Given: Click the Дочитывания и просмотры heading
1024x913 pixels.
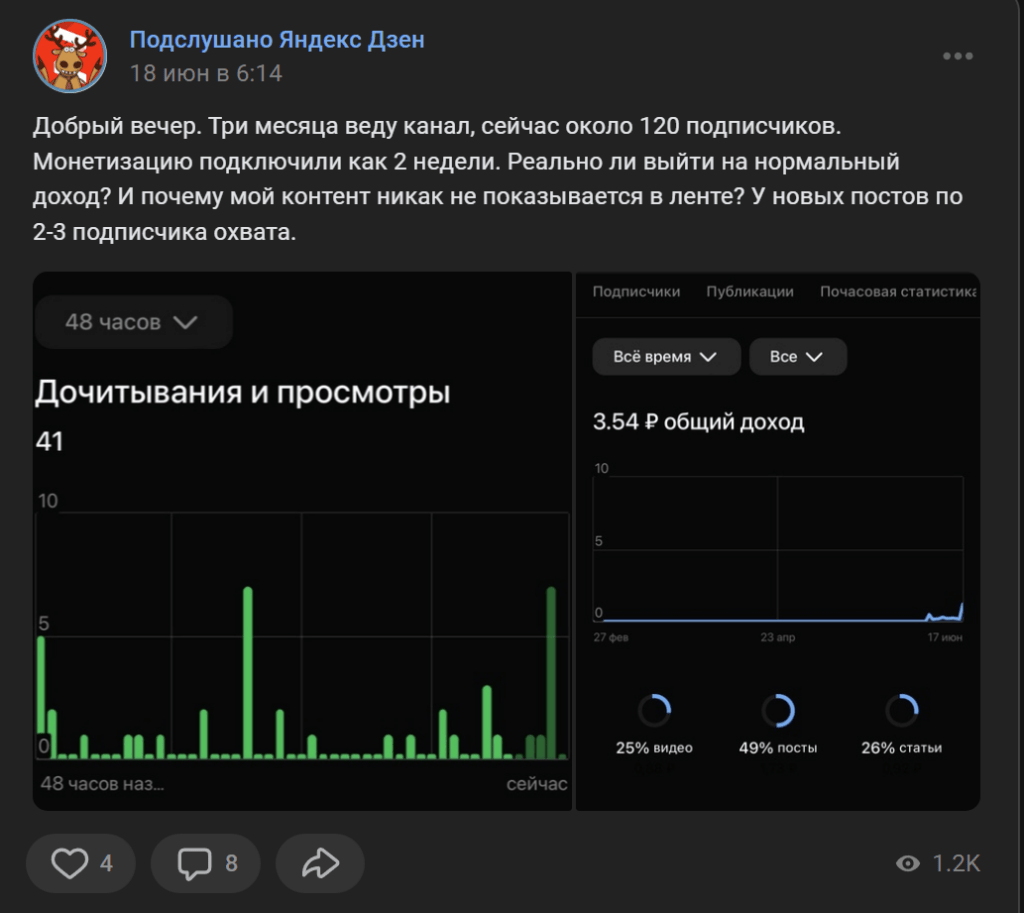Looking at the screenshot, I should coord(242,392).
